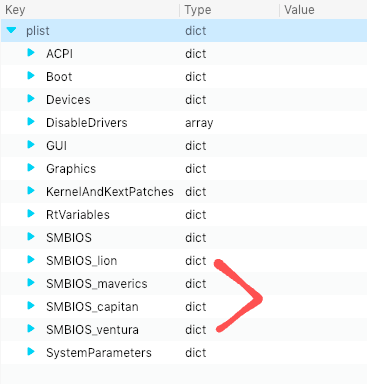Screen dimensions: 367x384
Task: Select the GUI key name
Action: (56, 146)
